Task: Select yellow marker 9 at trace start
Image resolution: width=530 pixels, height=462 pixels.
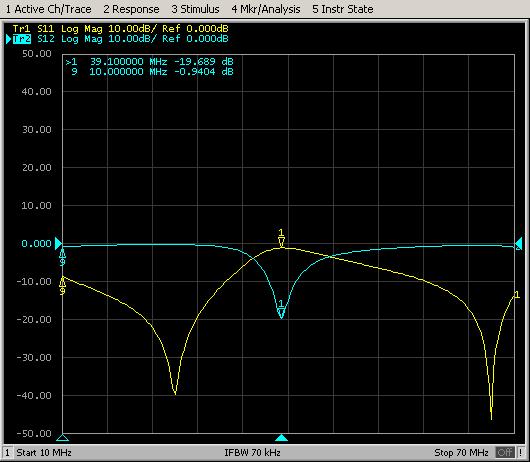Action: pos(63,286)
